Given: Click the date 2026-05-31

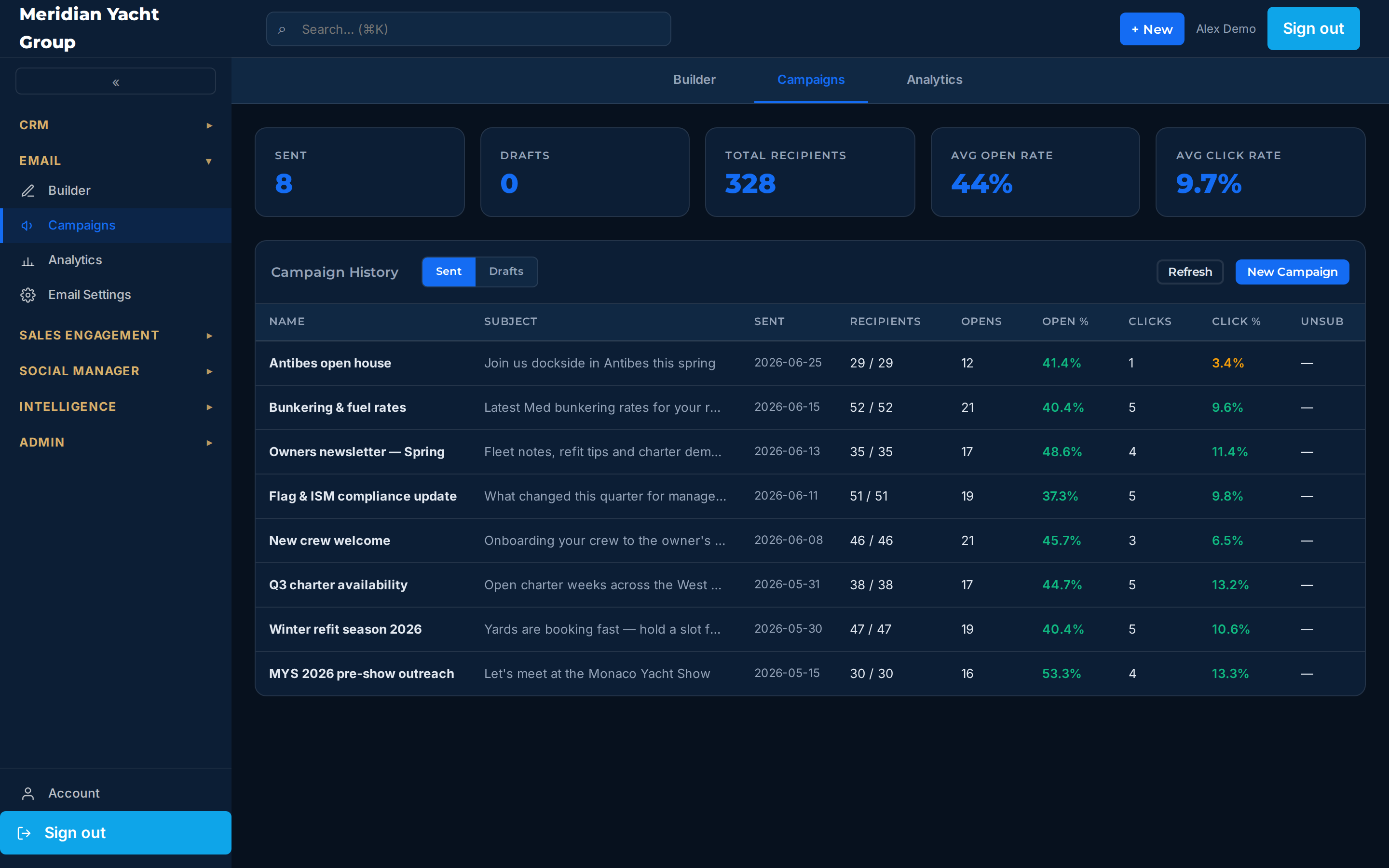Looking at the screenshot, I should pos(787,584).
